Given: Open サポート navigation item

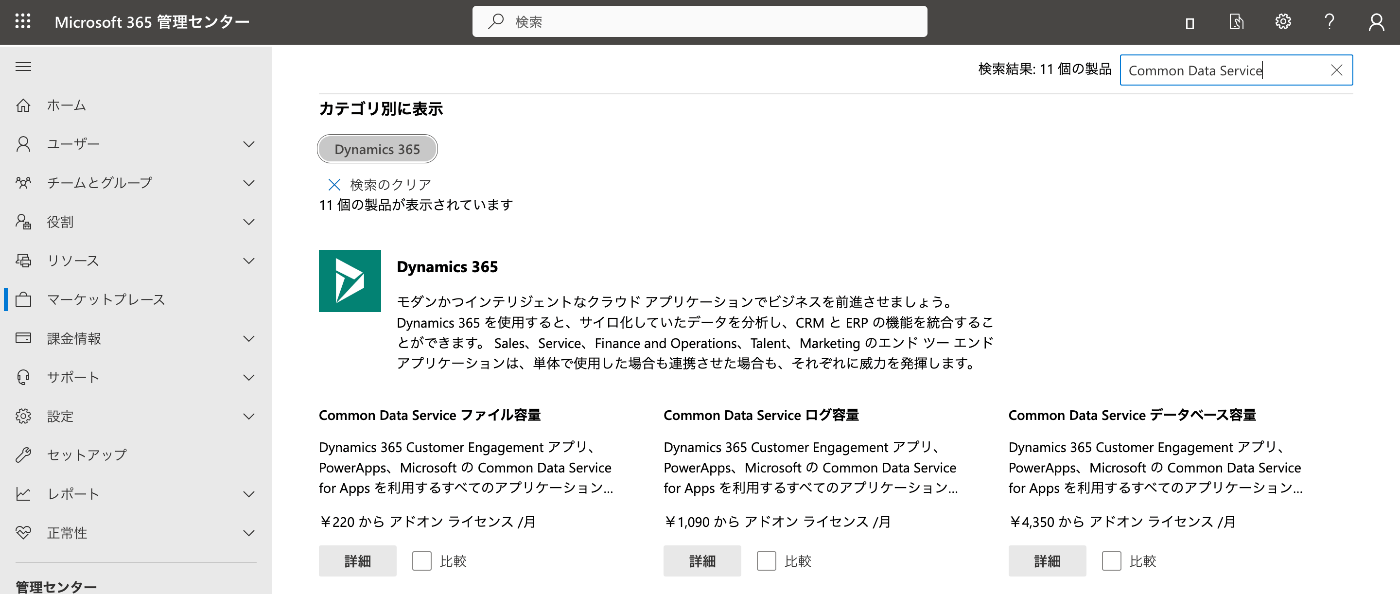Looking at the screenshot, I should (x=136, y=378).
